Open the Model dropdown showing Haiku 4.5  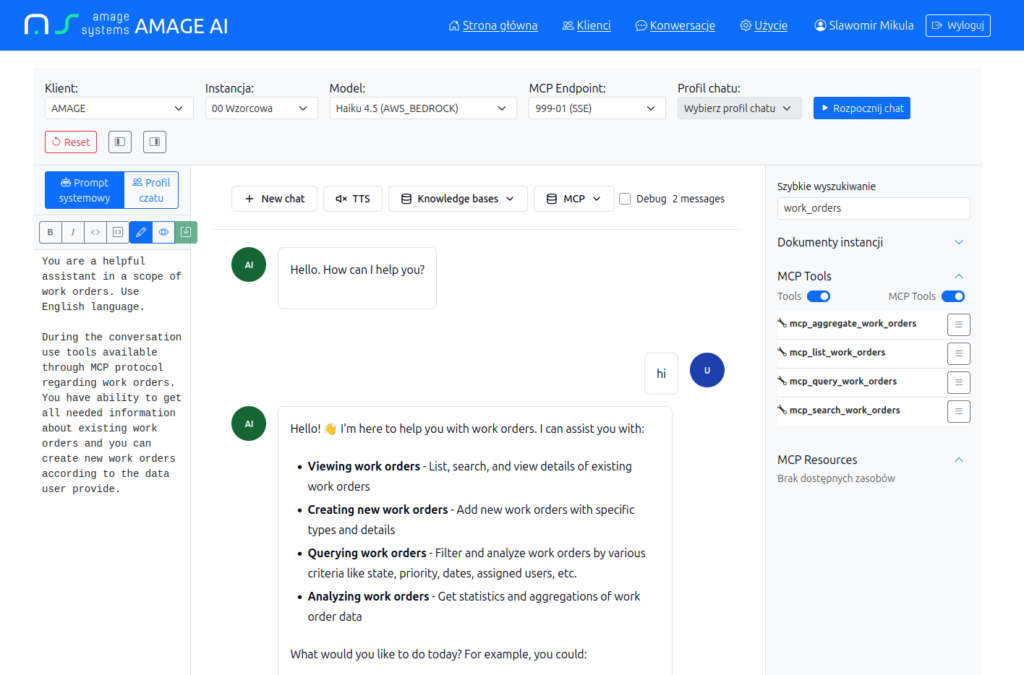[423, 108]
